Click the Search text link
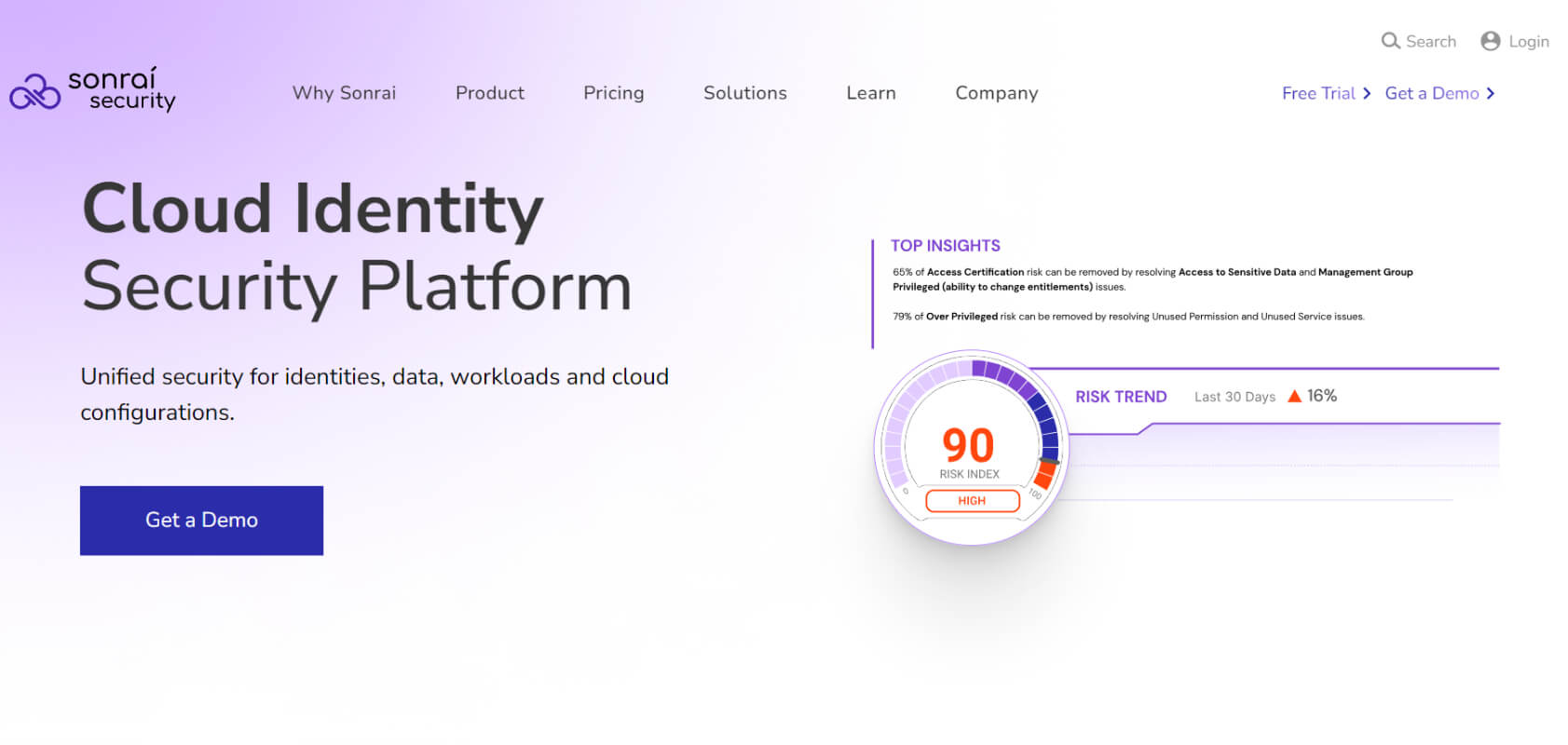This screenshot has height=745, width=1568. [1431, 41]
